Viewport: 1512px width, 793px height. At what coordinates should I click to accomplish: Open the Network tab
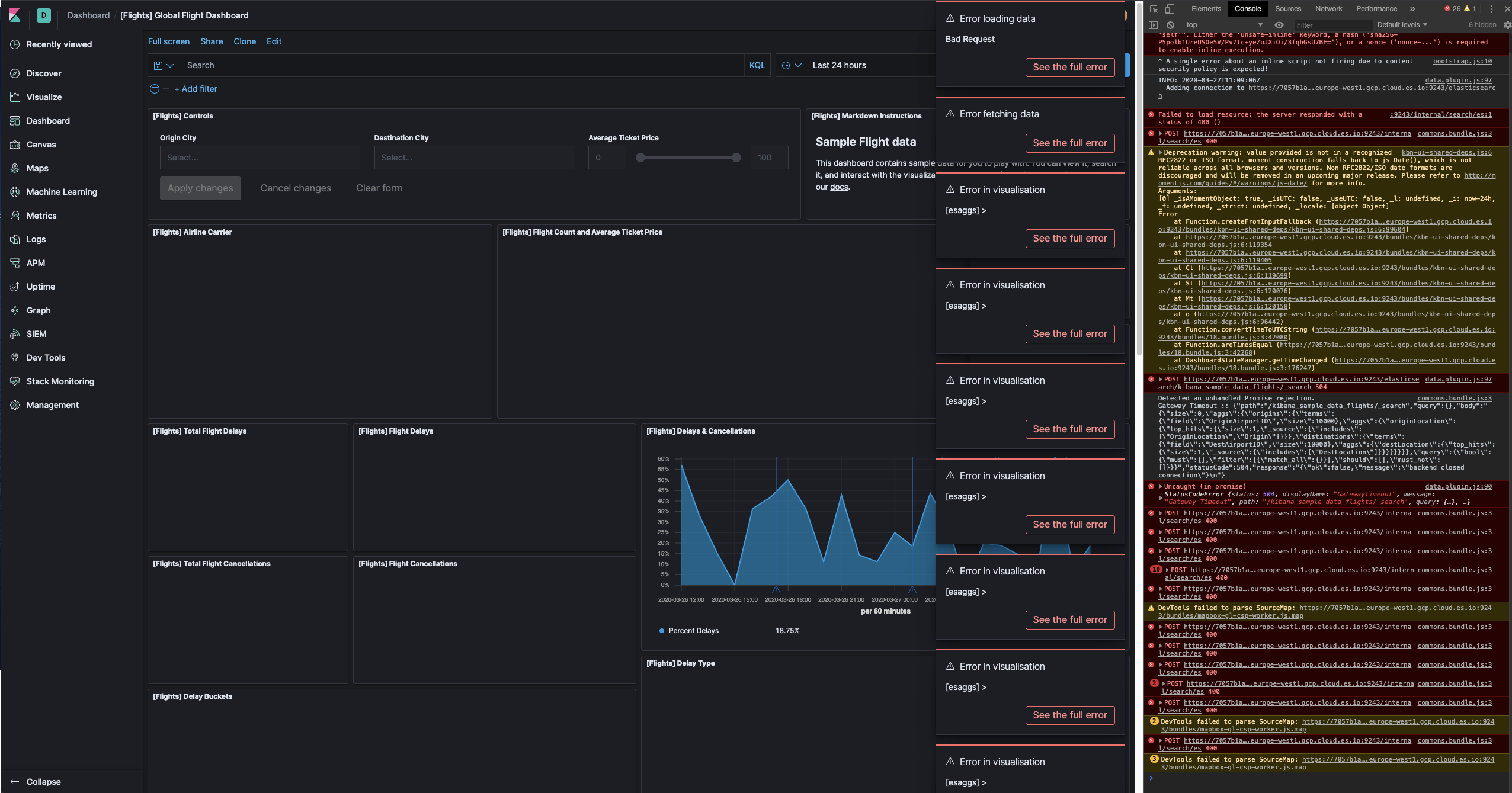point(1329,9)
